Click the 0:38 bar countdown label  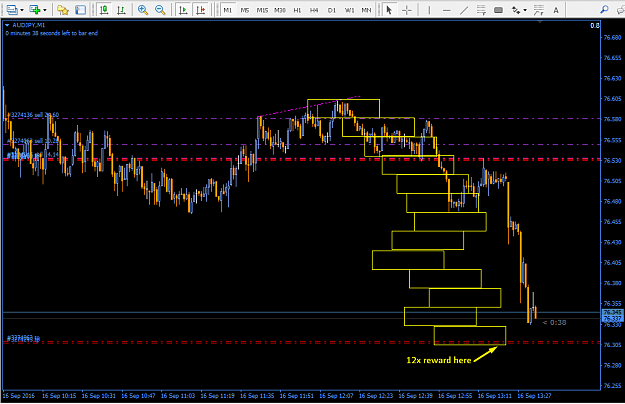(x=554, y=322)
